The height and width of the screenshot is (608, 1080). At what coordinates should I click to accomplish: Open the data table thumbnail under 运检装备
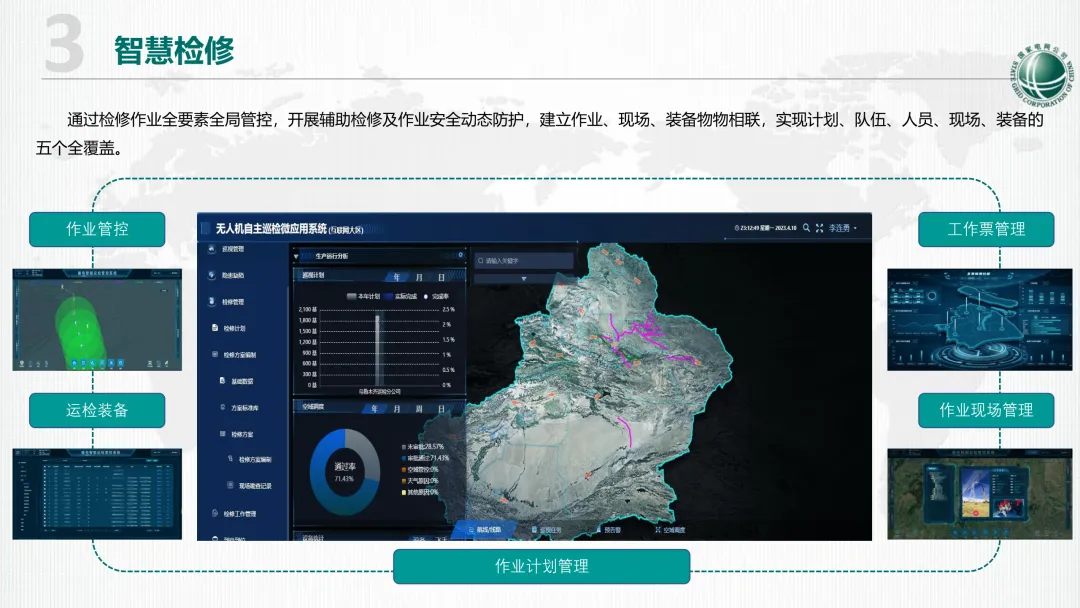pos(97,494)
